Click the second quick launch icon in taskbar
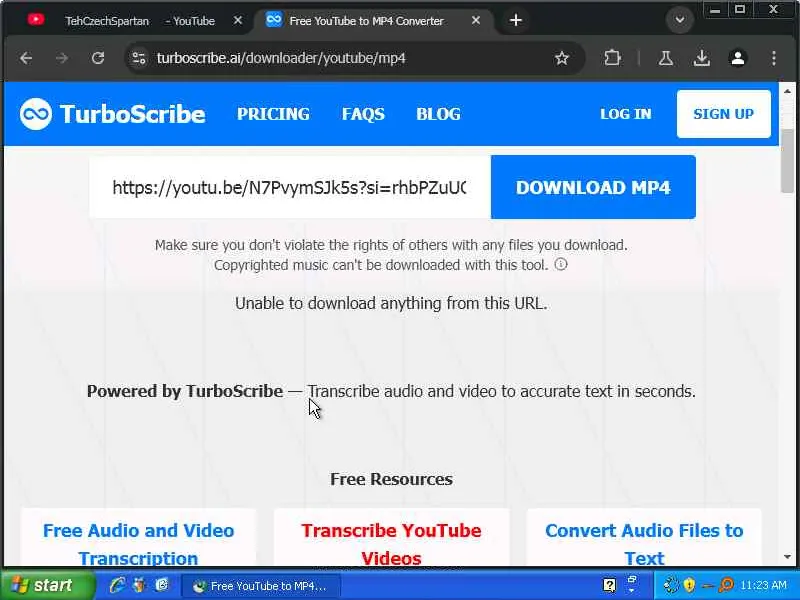Image resolution: width=800 pixels, height=600 pixels. click(x=139, y=585)
